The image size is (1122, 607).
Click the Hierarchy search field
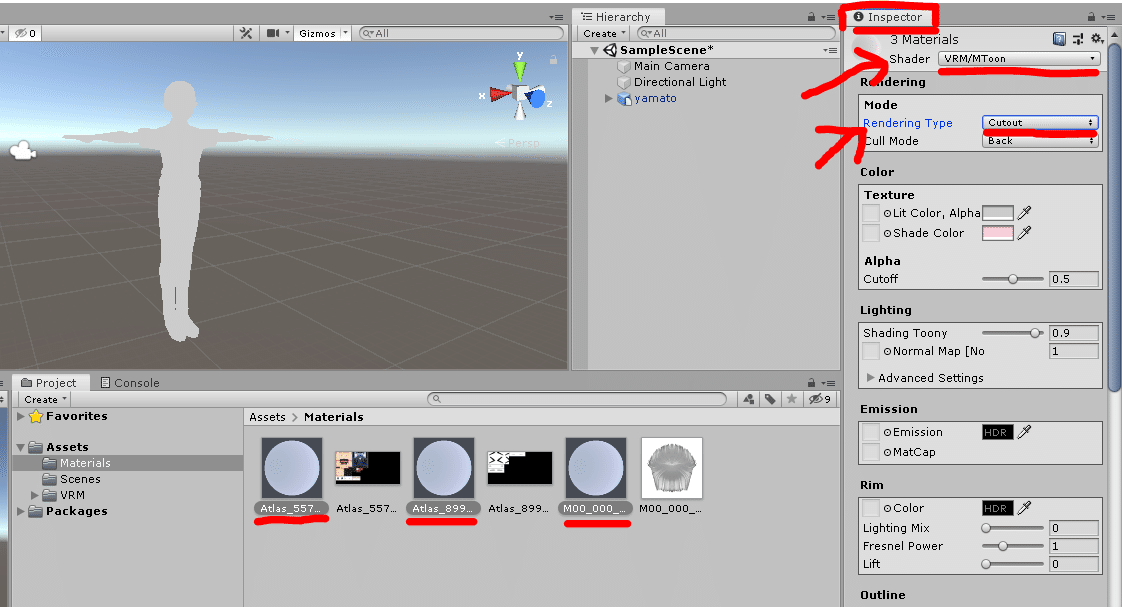[736, 33]
